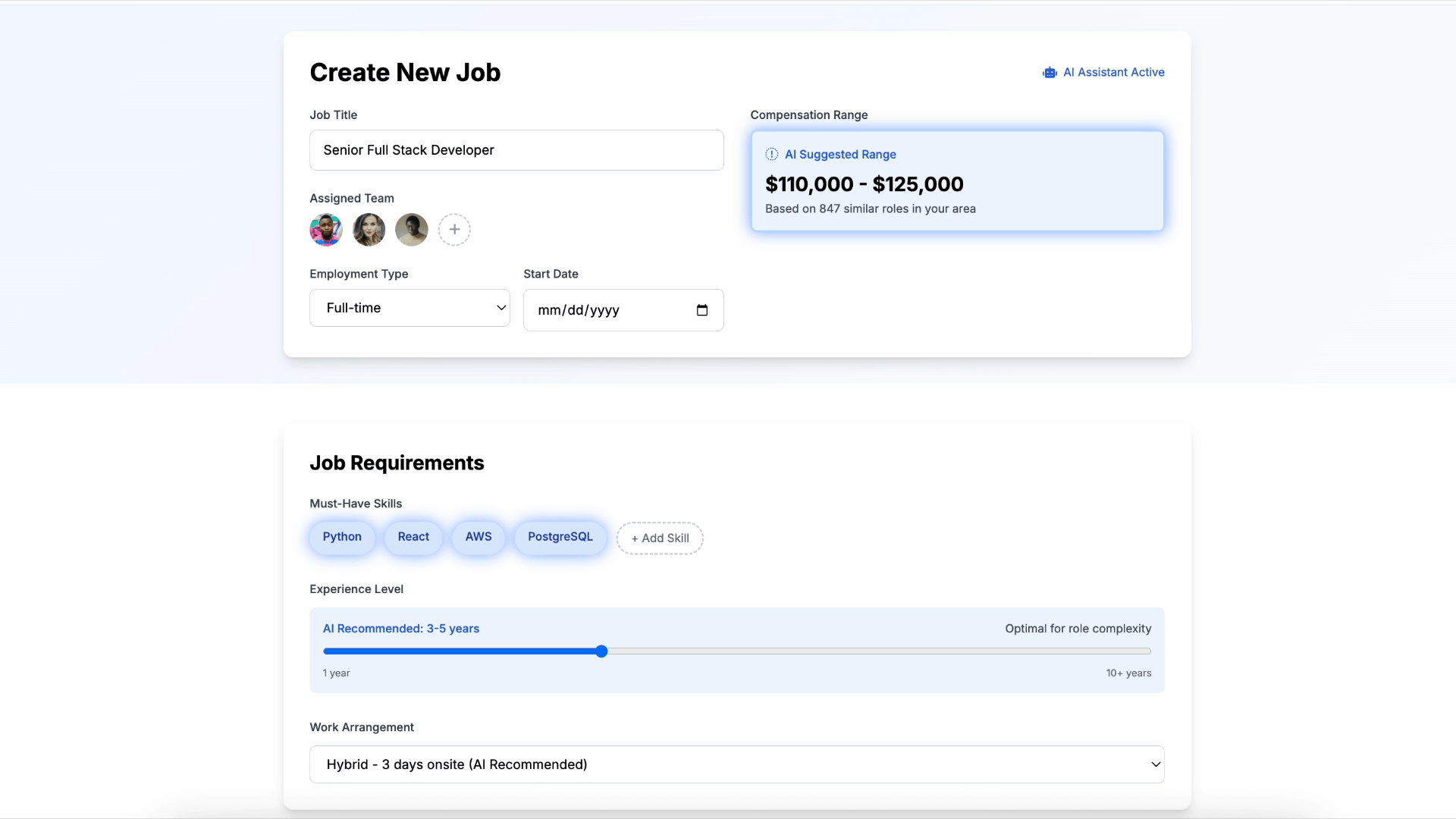The image size is (1456, 819).
Task: Toggle the Python skill tag
Action: (342, 537)
